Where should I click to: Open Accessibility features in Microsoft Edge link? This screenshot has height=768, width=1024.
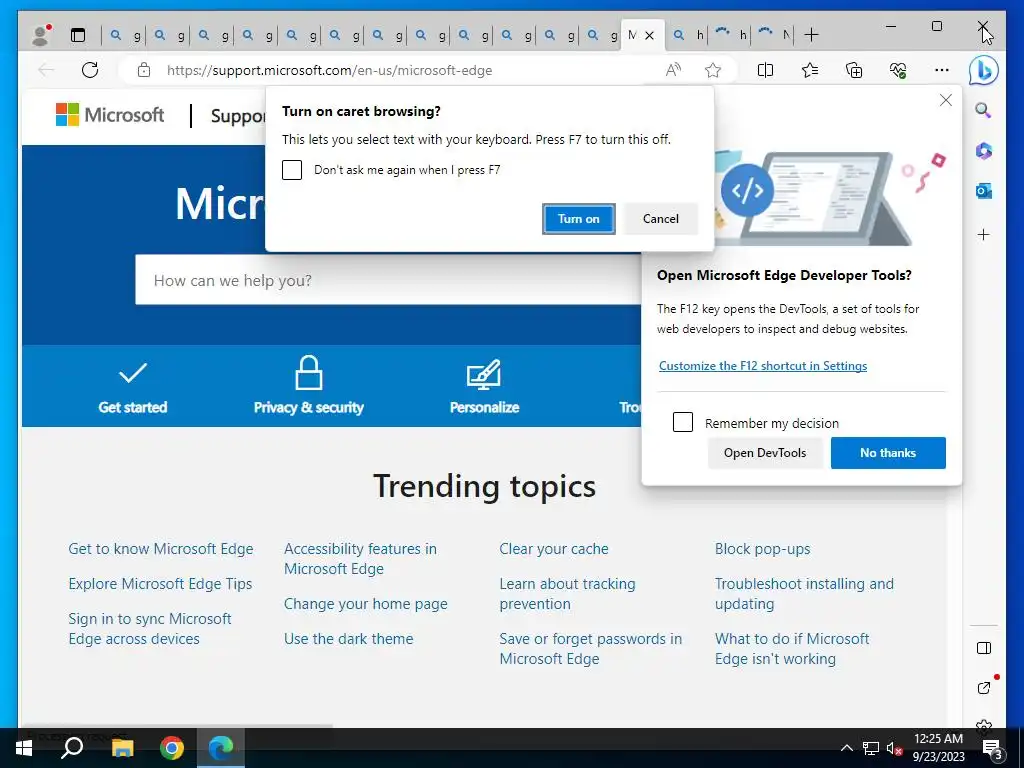click(360, 558)
